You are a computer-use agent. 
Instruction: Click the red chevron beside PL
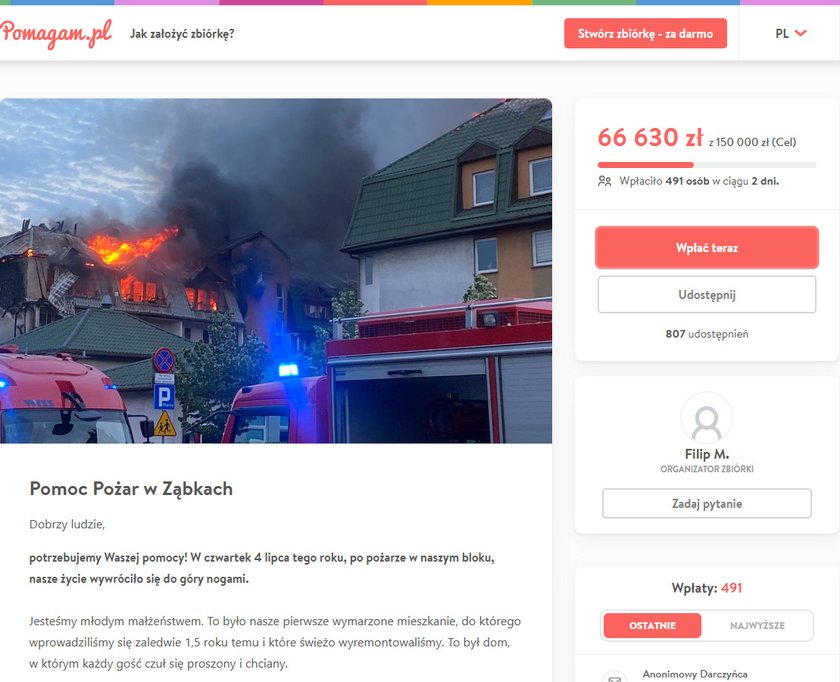[x=800, y=33]
